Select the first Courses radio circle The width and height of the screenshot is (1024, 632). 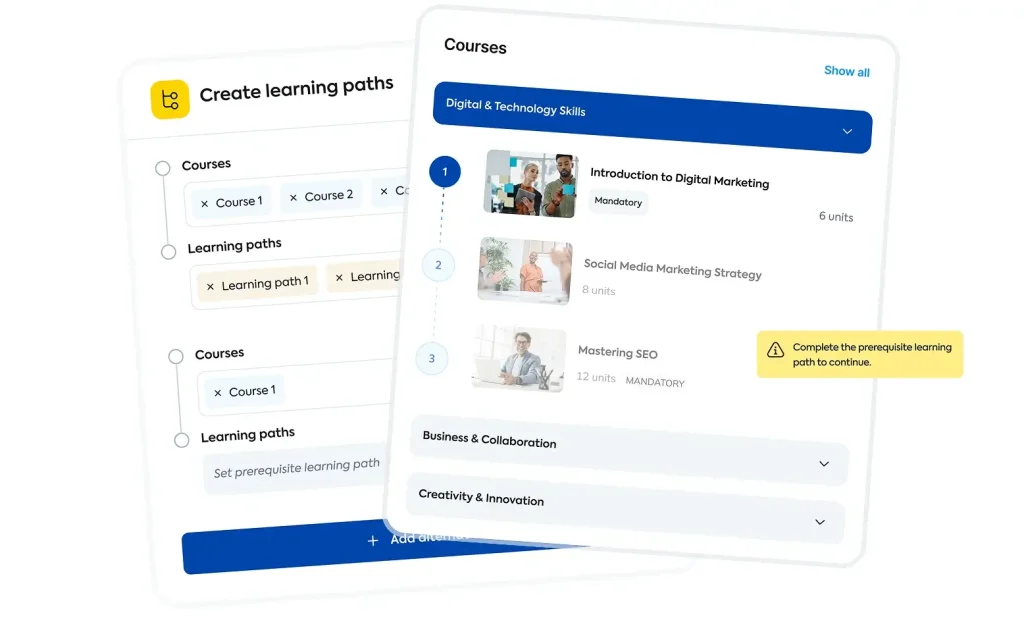[163, 168]
